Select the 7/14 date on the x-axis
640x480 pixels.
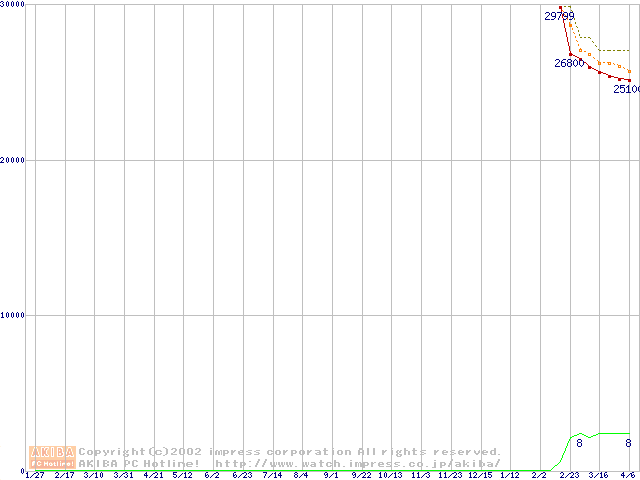pyautogui.click(x=272, y=475)
